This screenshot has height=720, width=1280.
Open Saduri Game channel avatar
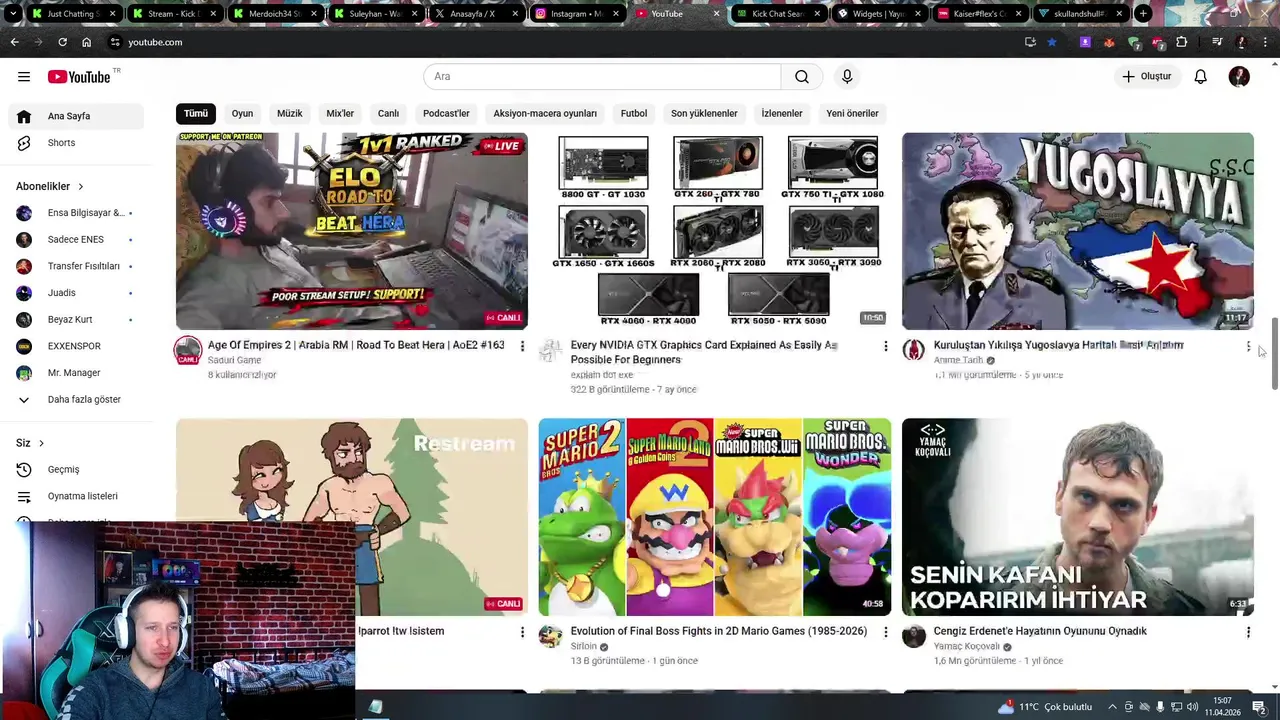[x=188, y=351]
